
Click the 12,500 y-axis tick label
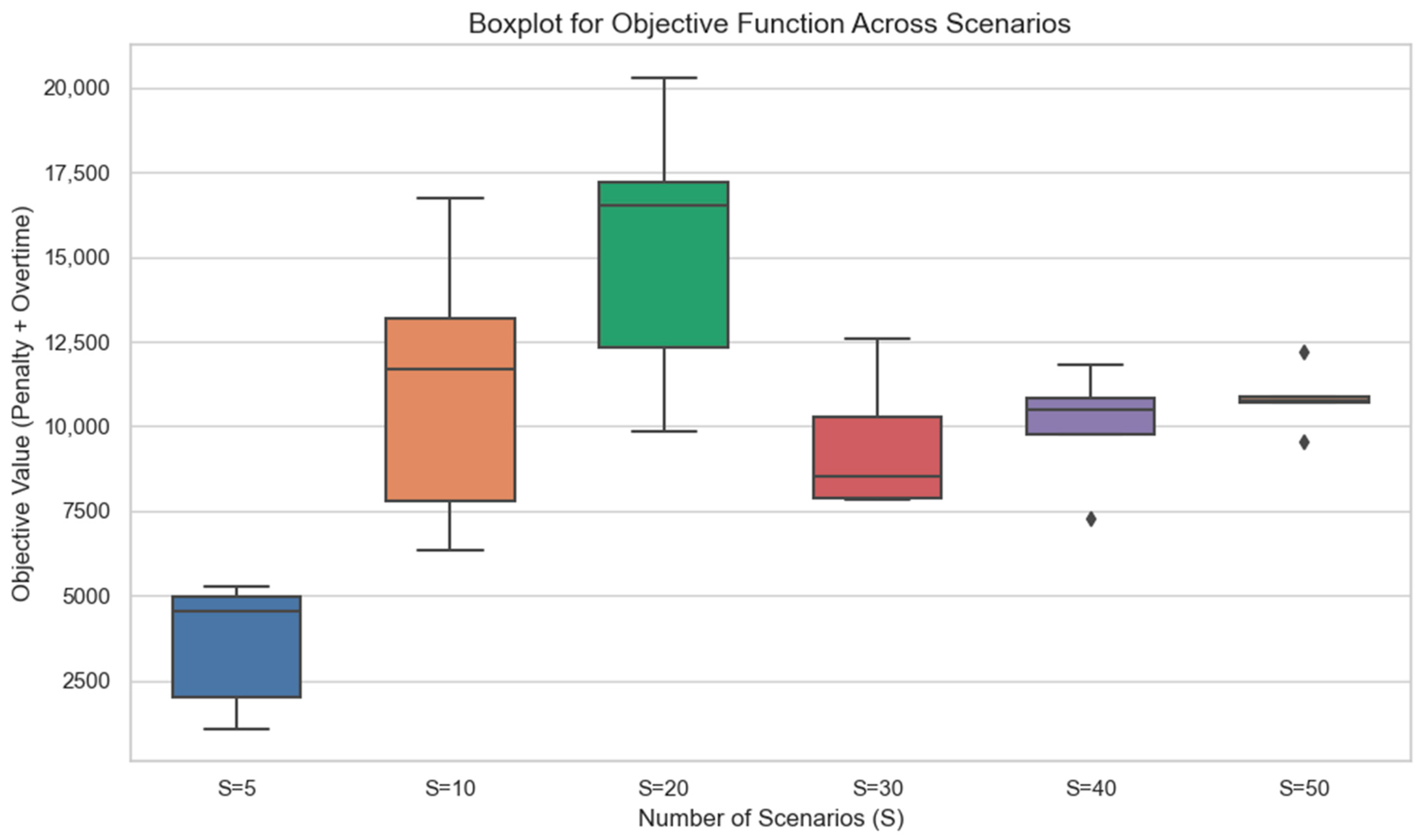[76, 342]
